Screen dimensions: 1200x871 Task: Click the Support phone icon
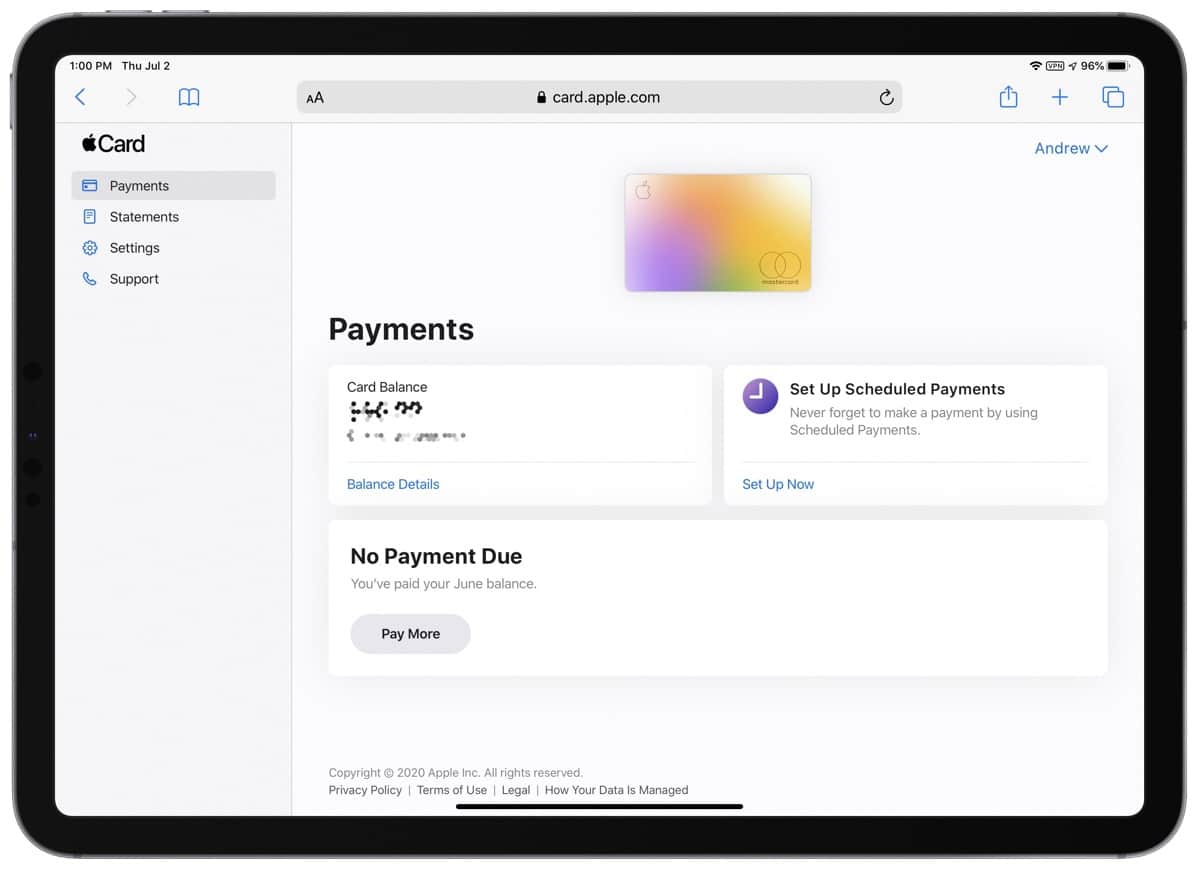tap(90, 279)
